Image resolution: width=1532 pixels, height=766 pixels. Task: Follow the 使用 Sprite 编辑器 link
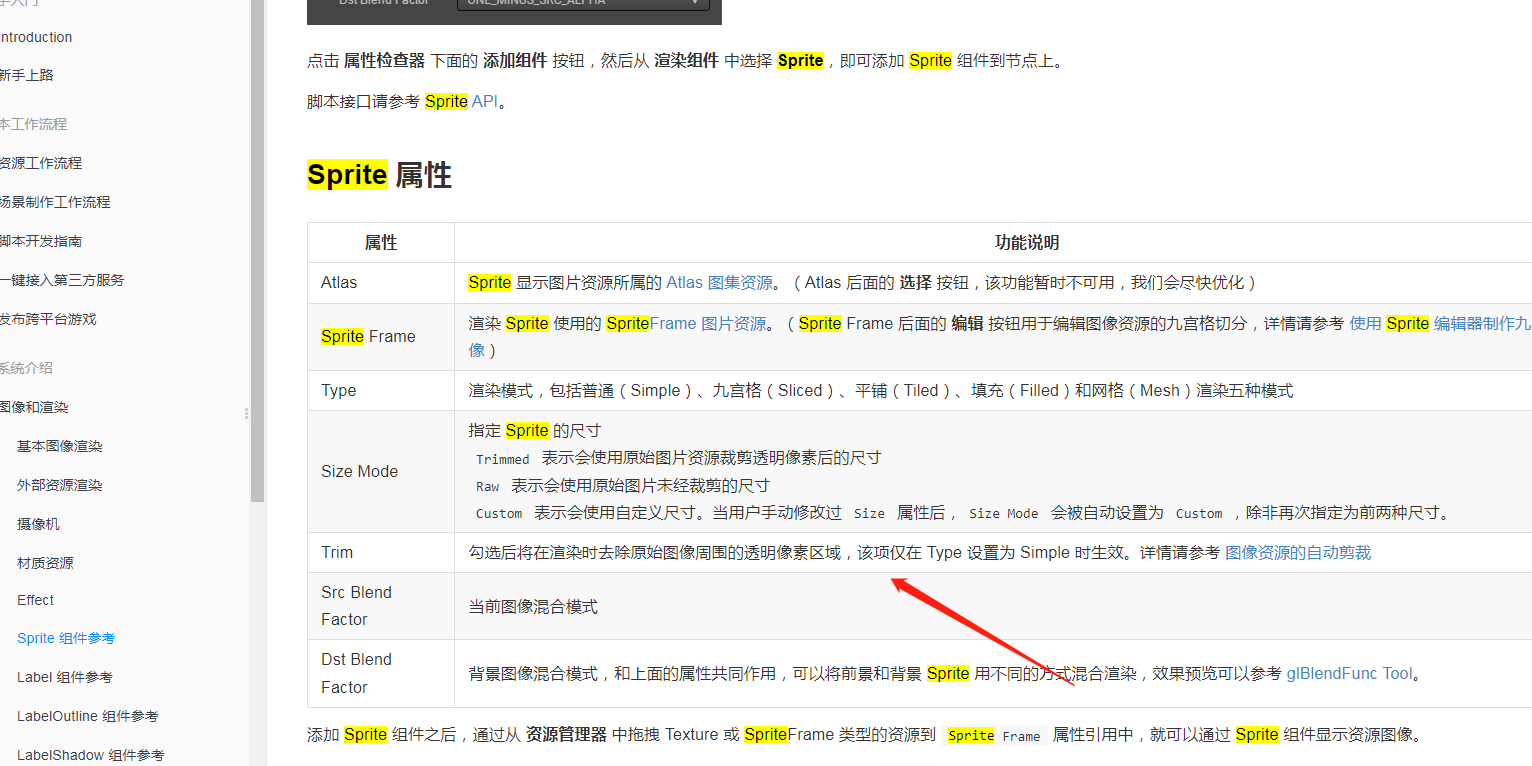pyautogui.click(x=1440, y=324)
